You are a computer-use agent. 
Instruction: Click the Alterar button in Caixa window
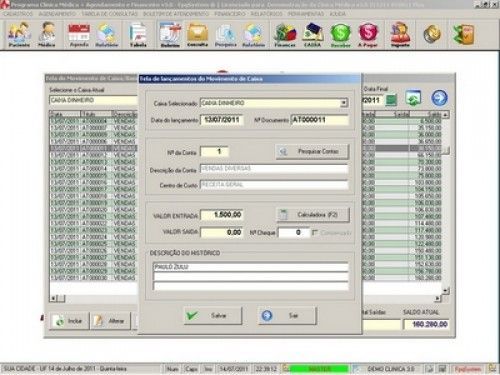pos(111,321)
